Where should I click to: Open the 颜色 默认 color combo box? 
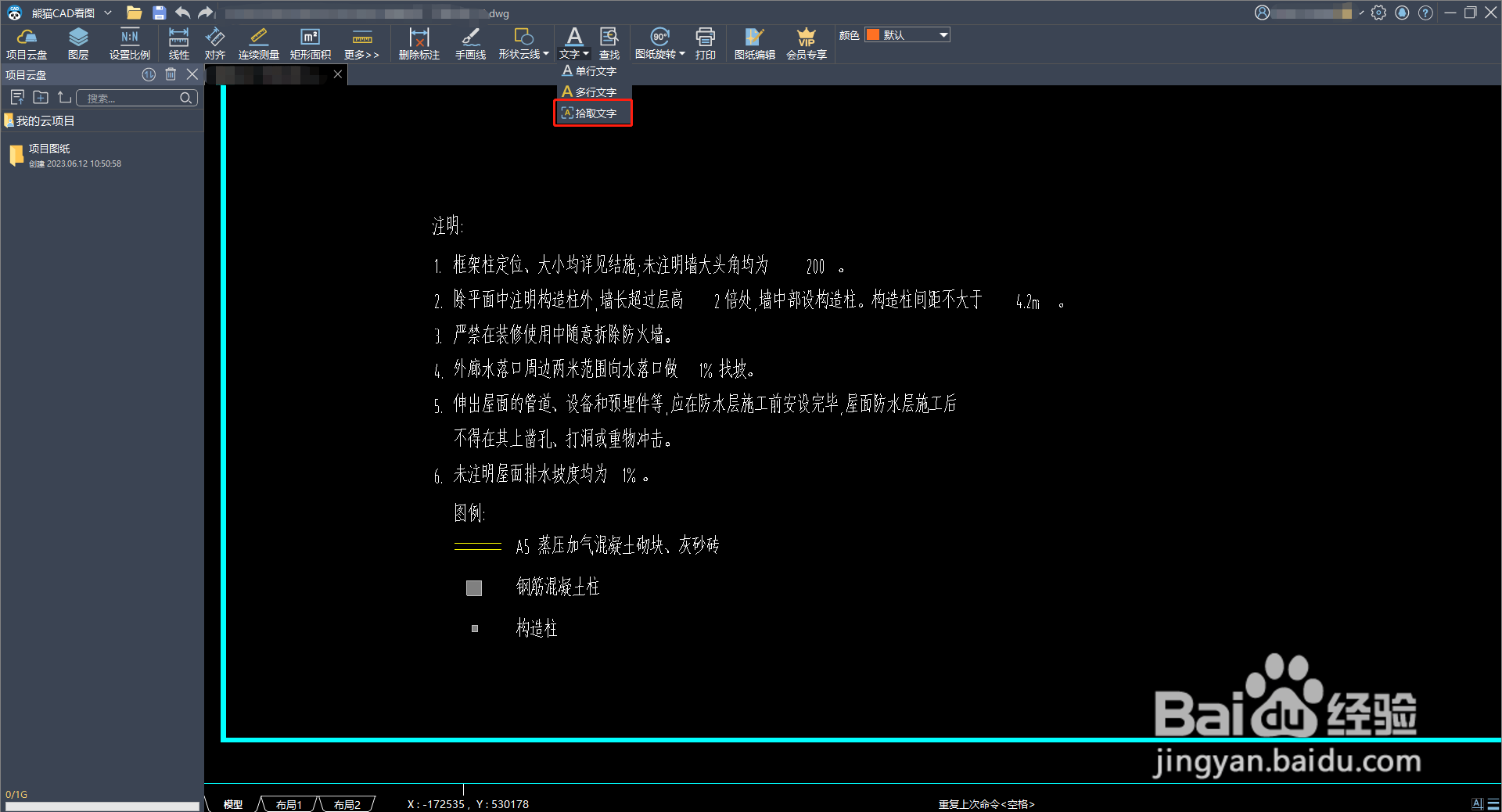click(907, 35)
